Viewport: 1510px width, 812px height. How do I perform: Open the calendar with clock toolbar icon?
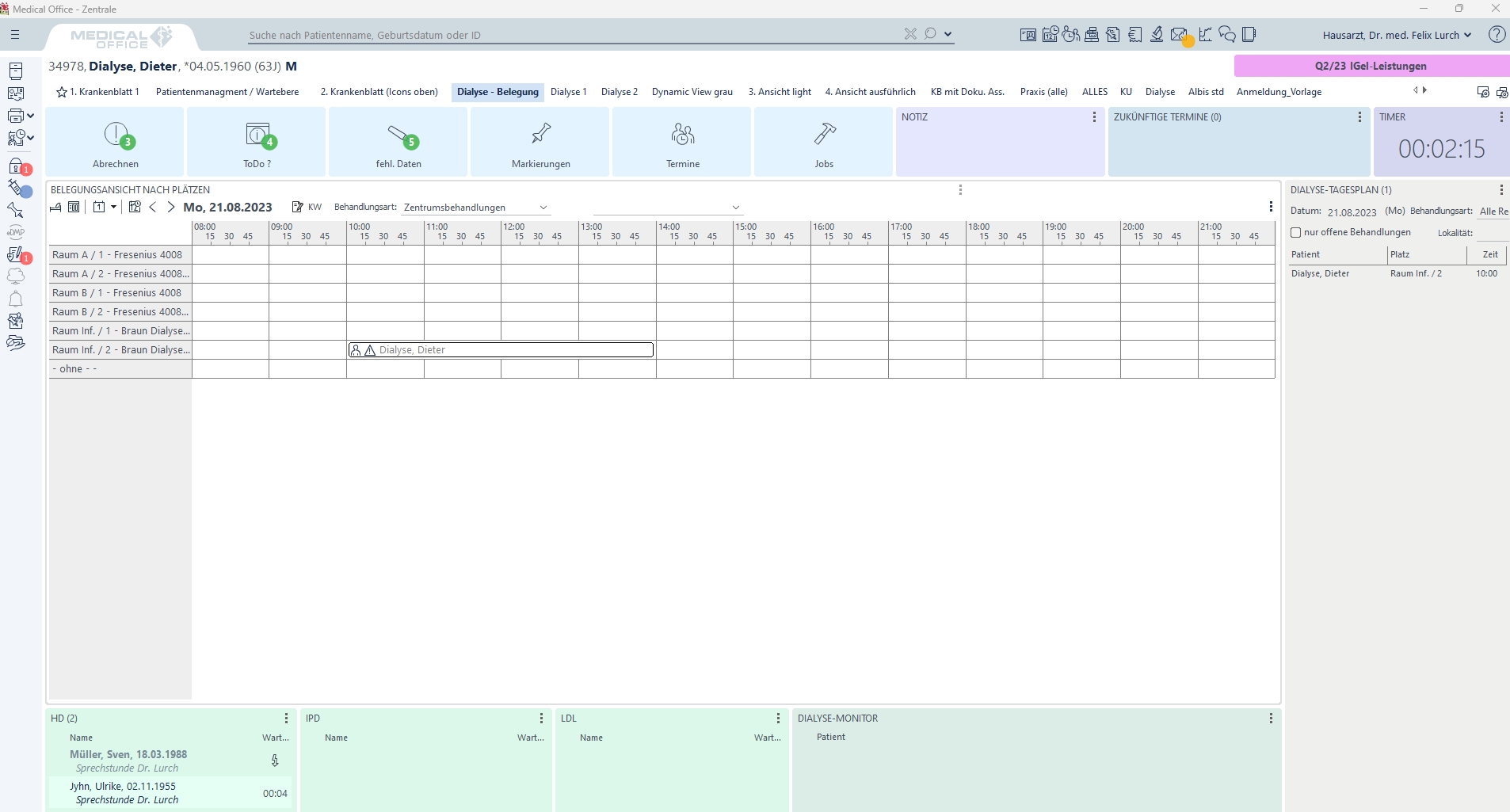[x=1050, y=34]
